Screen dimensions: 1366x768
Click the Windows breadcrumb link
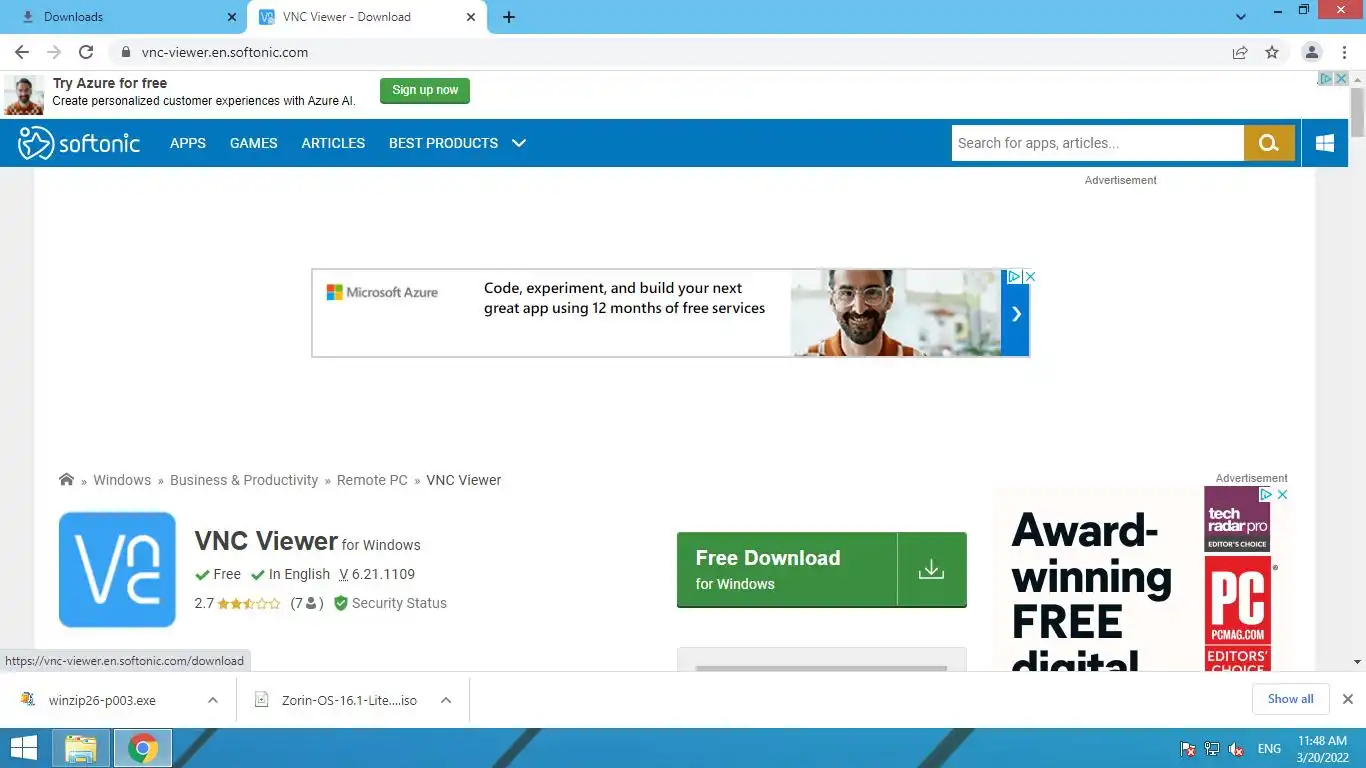click(x=122, y=480)
